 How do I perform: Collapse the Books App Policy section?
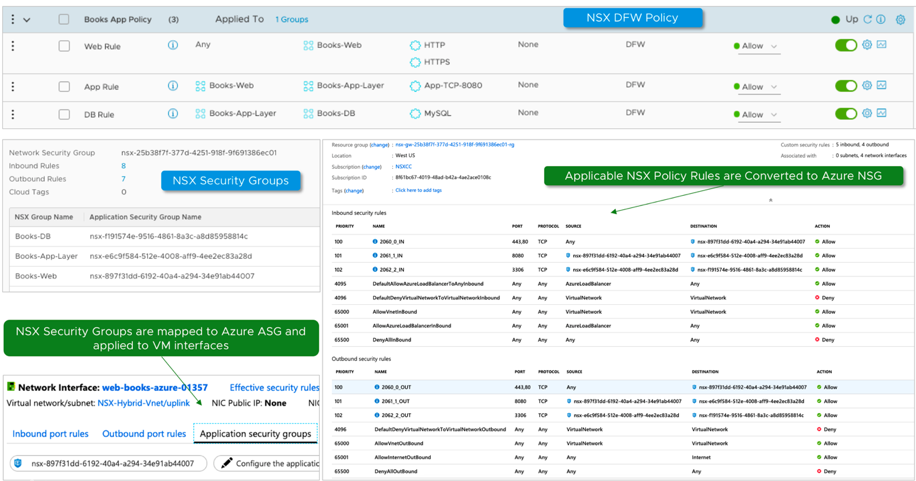(x=26, y=19)
